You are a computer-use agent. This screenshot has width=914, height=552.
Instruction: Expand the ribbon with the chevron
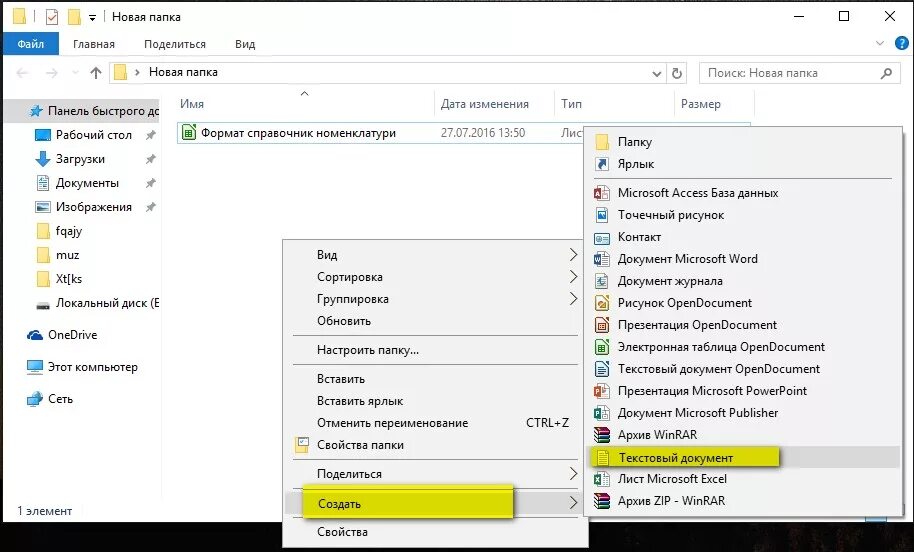pos(880,43)
